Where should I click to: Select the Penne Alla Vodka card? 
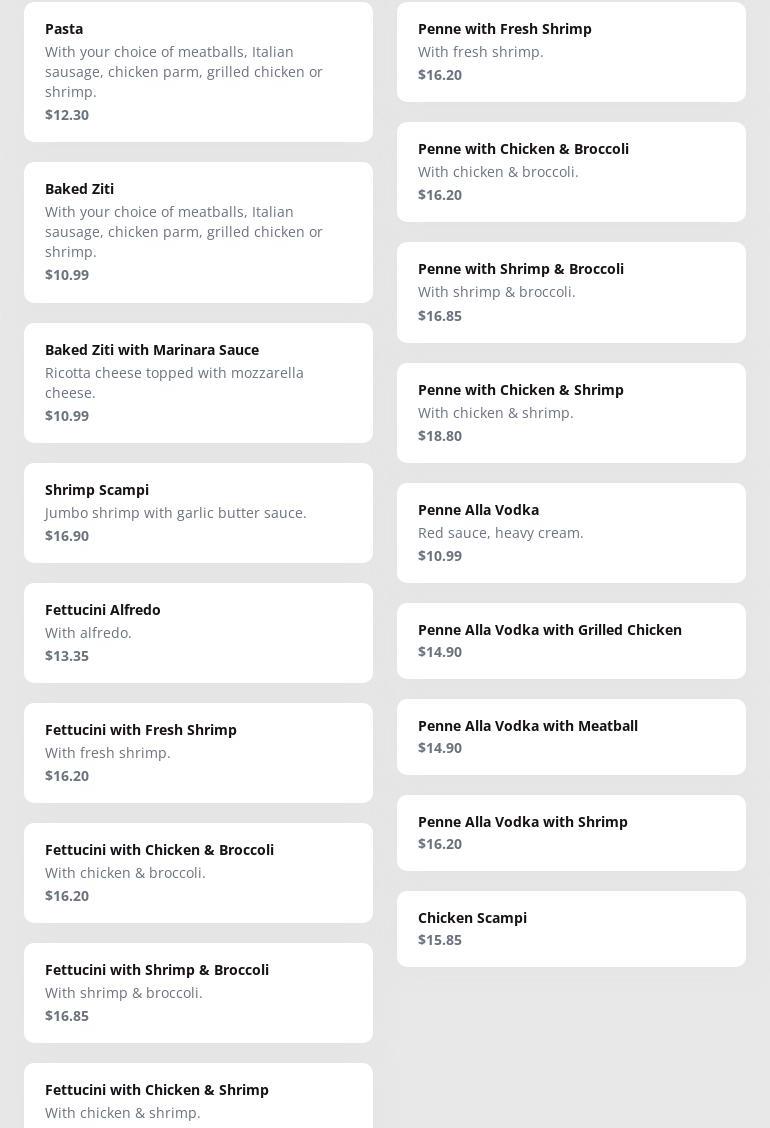pyautogui.click(x=571, y=532)
